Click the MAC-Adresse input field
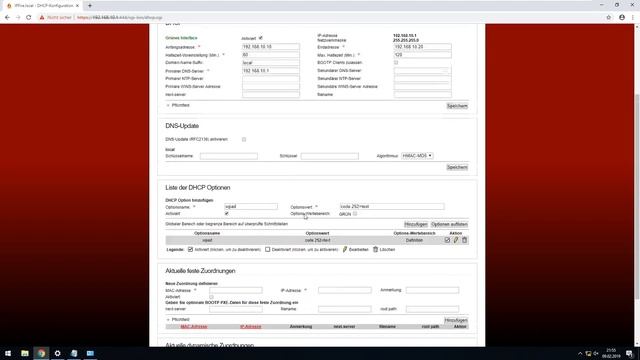Screen dimensions: 640x360 (x=236, y=290)
